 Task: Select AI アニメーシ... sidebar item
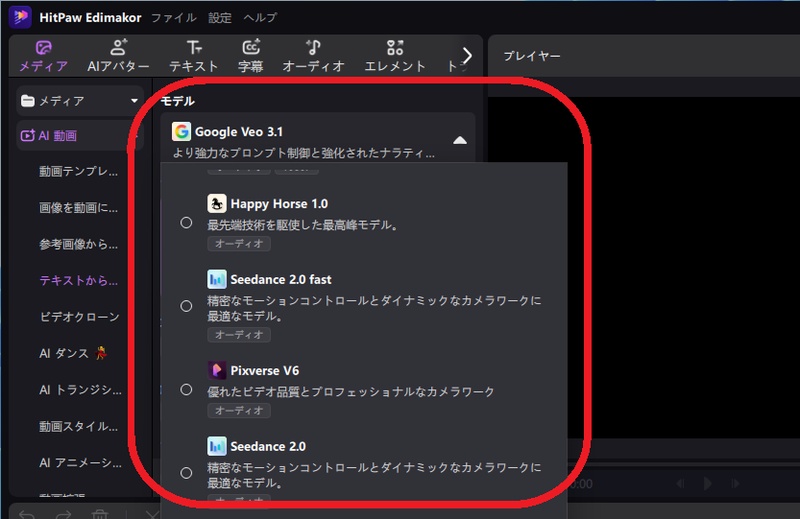click(x=81, y=463)
